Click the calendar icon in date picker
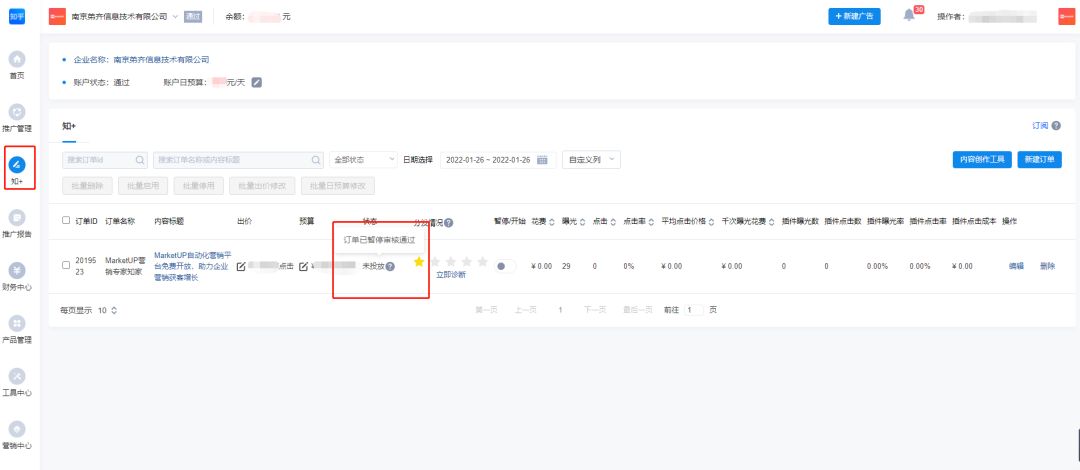 click(x=543, y=160)
